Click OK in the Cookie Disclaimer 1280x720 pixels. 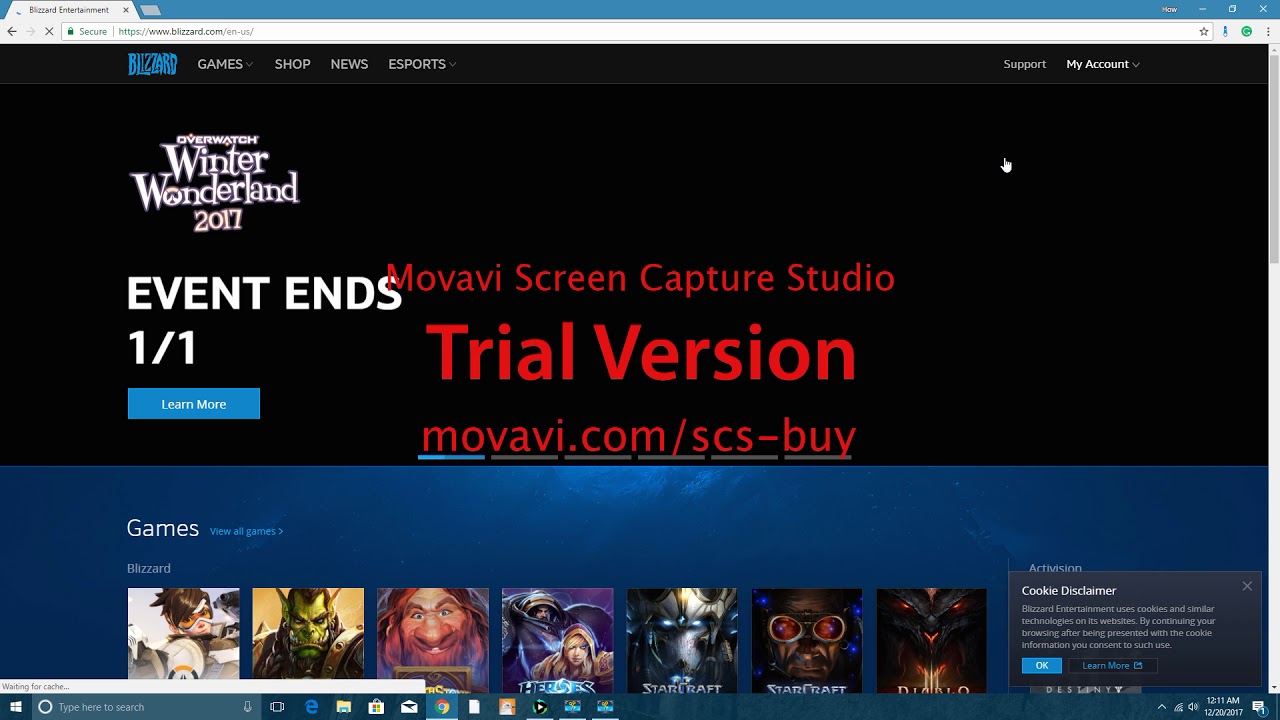[1042, 665]
